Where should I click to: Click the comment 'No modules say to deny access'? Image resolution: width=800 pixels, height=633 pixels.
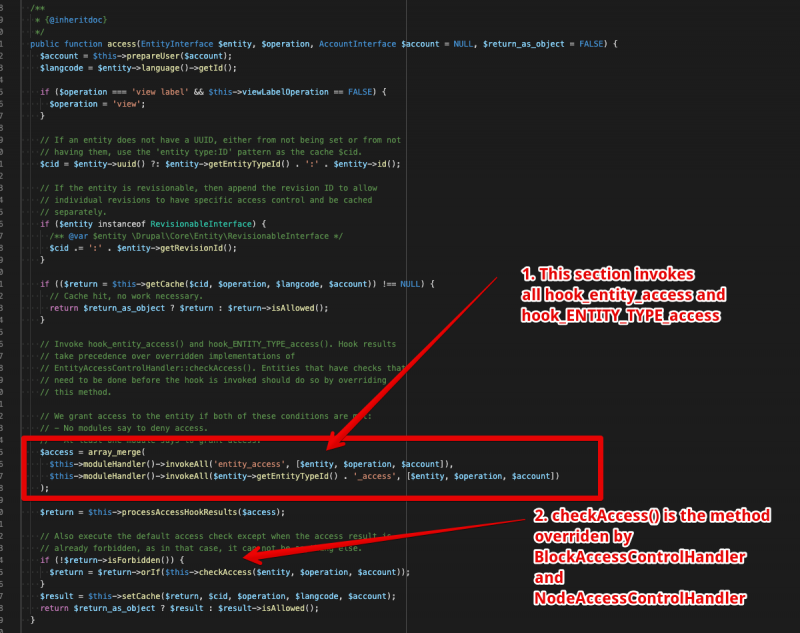[124, 428]
